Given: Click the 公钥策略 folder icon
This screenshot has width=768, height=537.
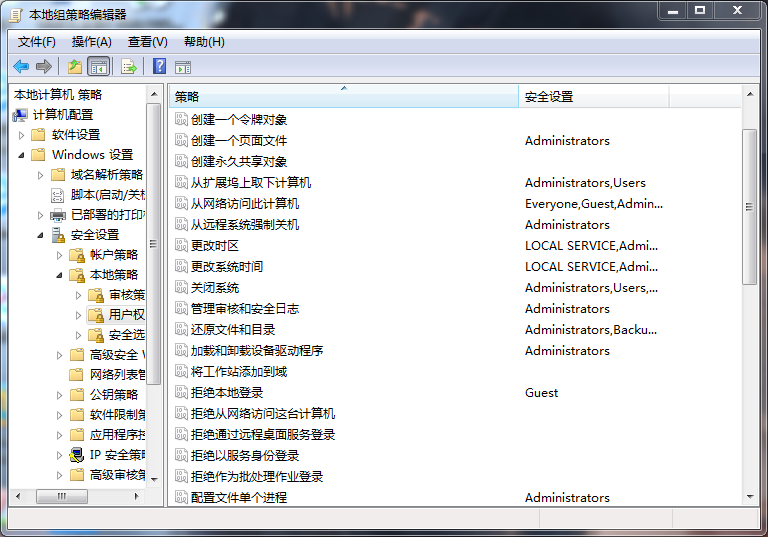Looking at the screenshot, I should click(77, 395).
